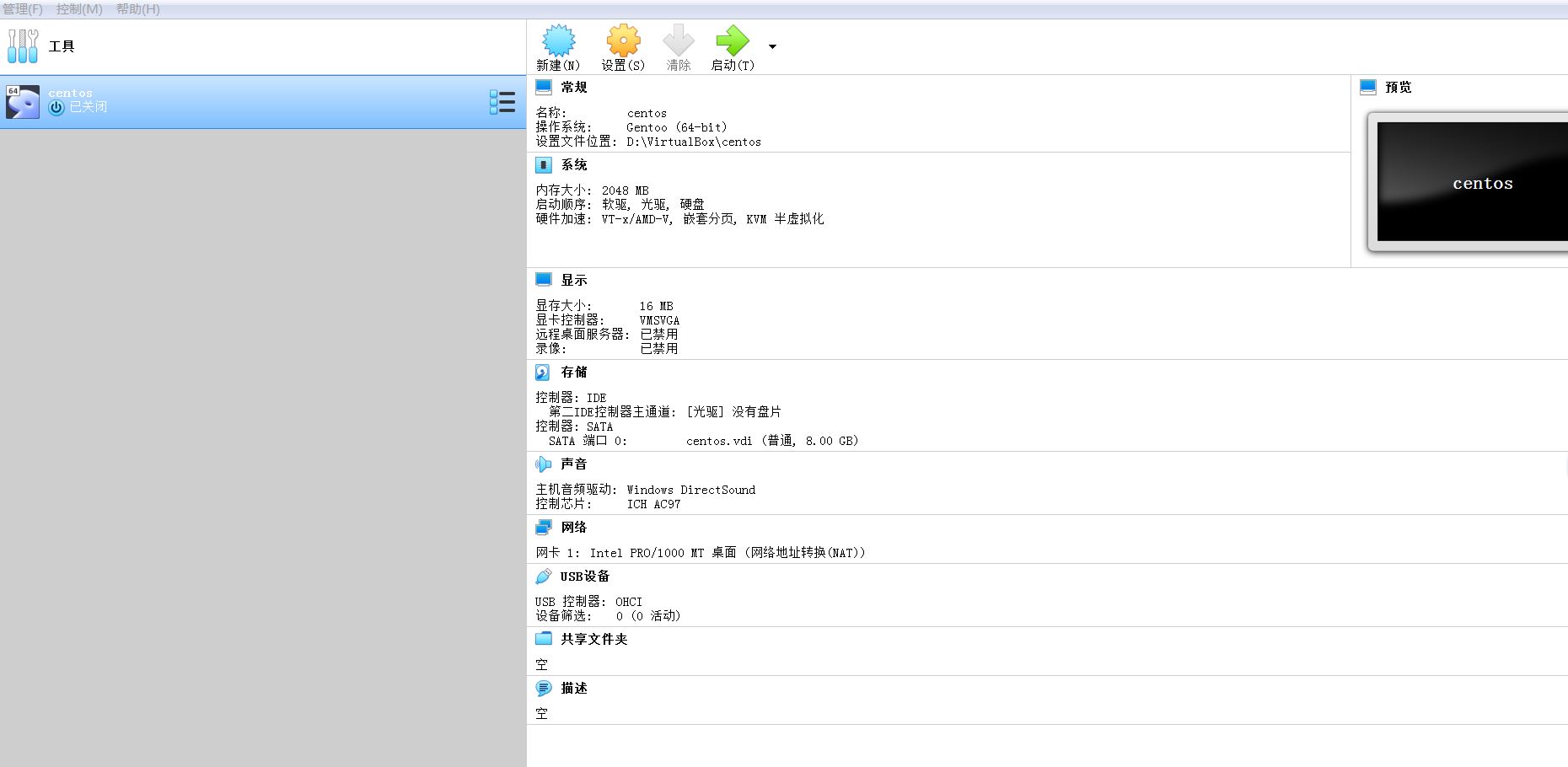Open the 存储 section heading

[574, 373]
